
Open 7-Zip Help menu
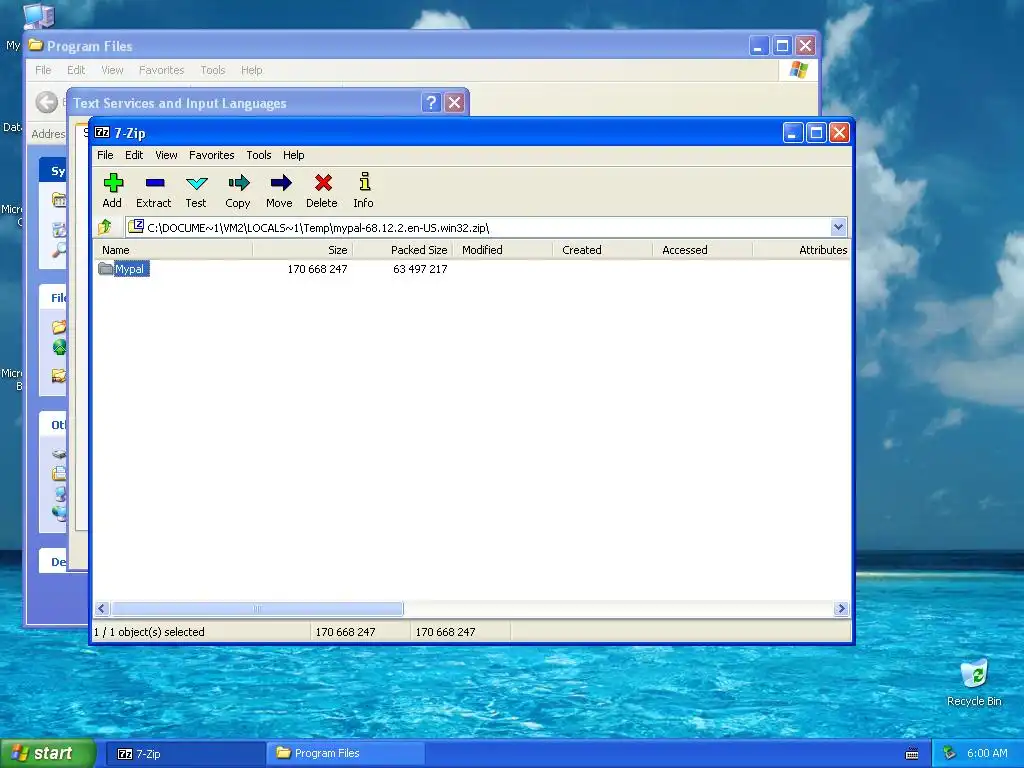[x=293, y=155]
